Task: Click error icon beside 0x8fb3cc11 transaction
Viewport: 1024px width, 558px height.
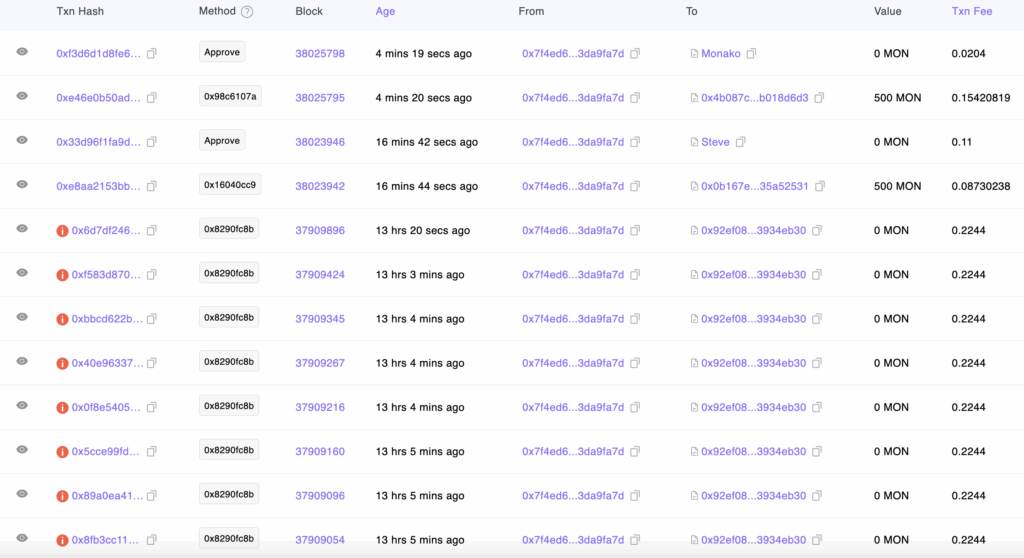Action: [62, 540]
